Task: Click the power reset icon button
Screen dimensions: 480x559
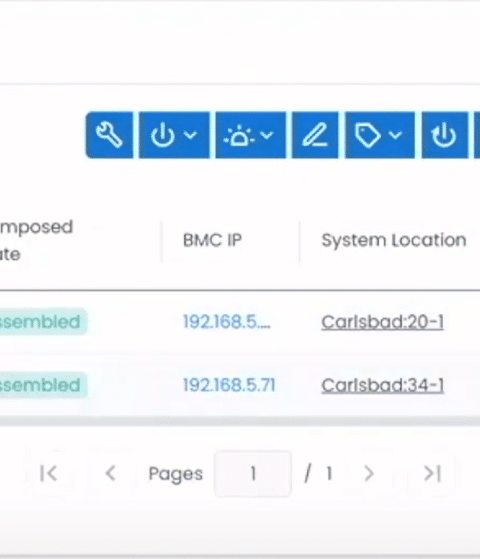Action: click(445, 135)
